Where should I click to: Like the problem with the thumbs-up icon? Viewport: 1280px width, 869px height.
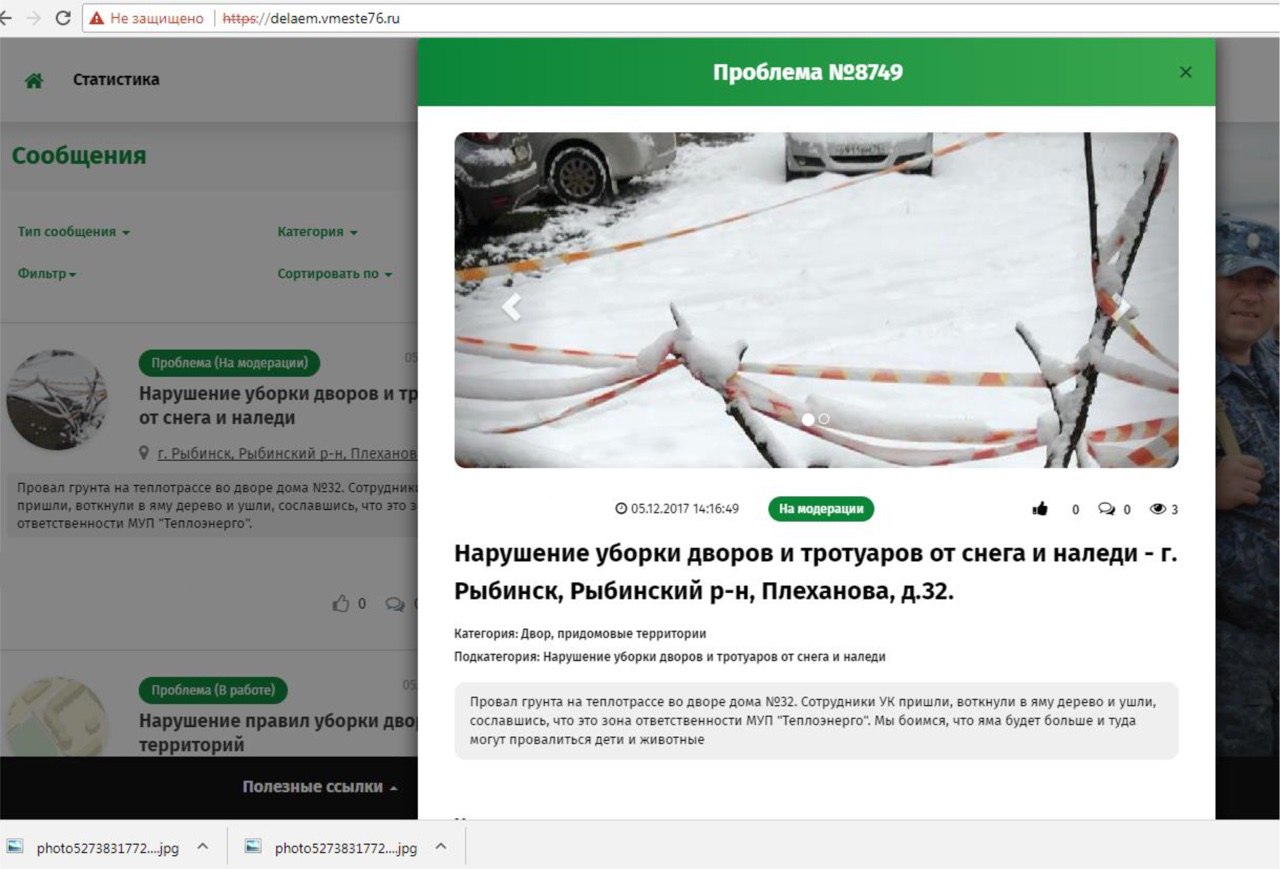pos(1040,509)
